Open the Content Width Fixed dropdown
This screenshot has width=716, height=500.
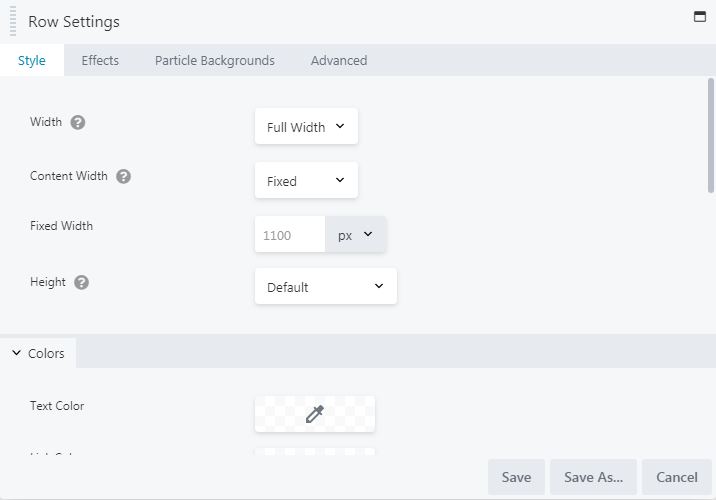306,181
